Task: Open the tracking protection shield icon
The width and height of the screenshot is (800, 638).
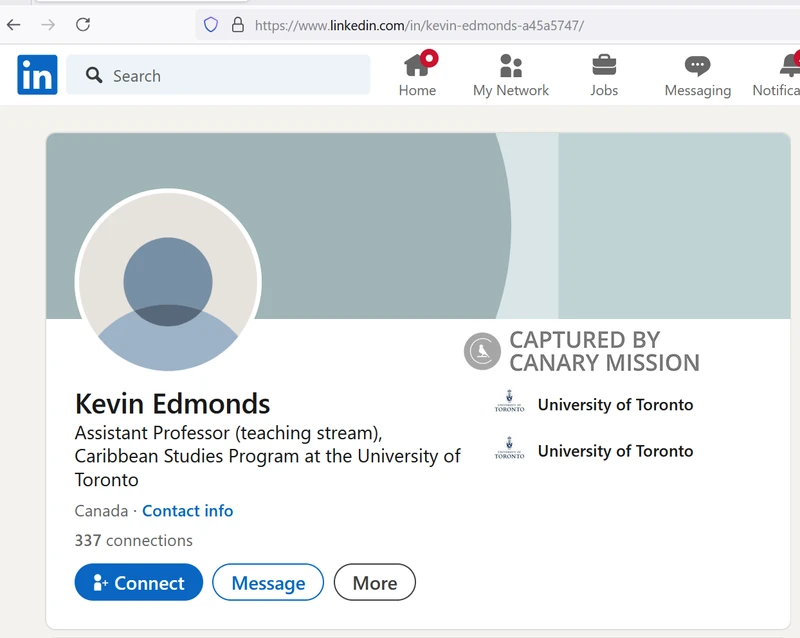Action: coord(211,24)
